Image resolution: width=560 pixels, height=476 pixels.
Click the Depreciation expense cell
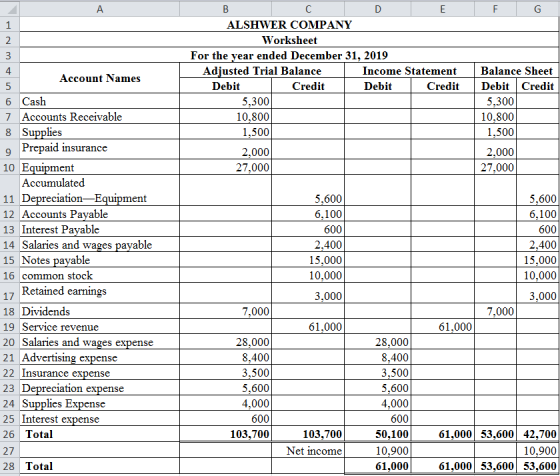click(x=100, y=388)
